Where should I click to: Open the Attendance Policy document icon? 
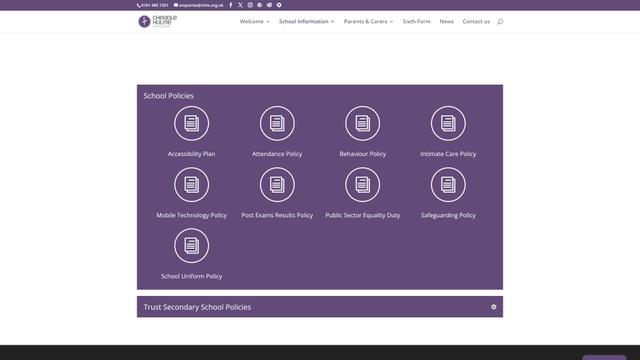277,123
